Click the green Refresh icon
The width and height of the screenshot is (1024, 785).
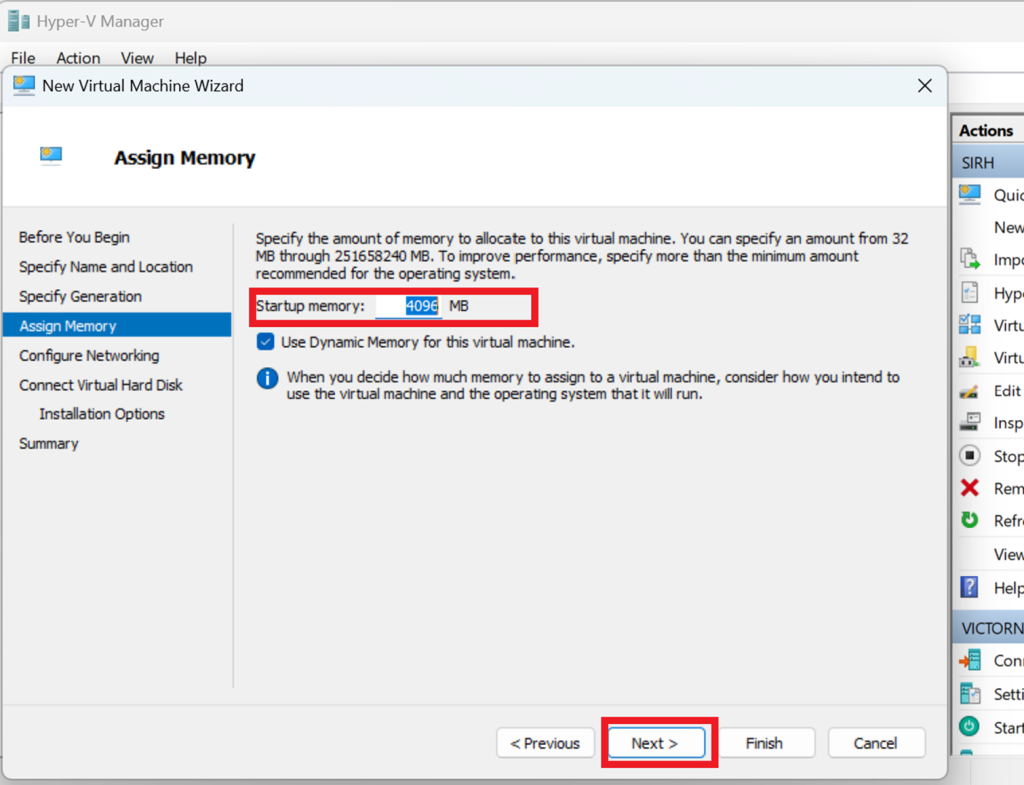click(x=969, y=520)
